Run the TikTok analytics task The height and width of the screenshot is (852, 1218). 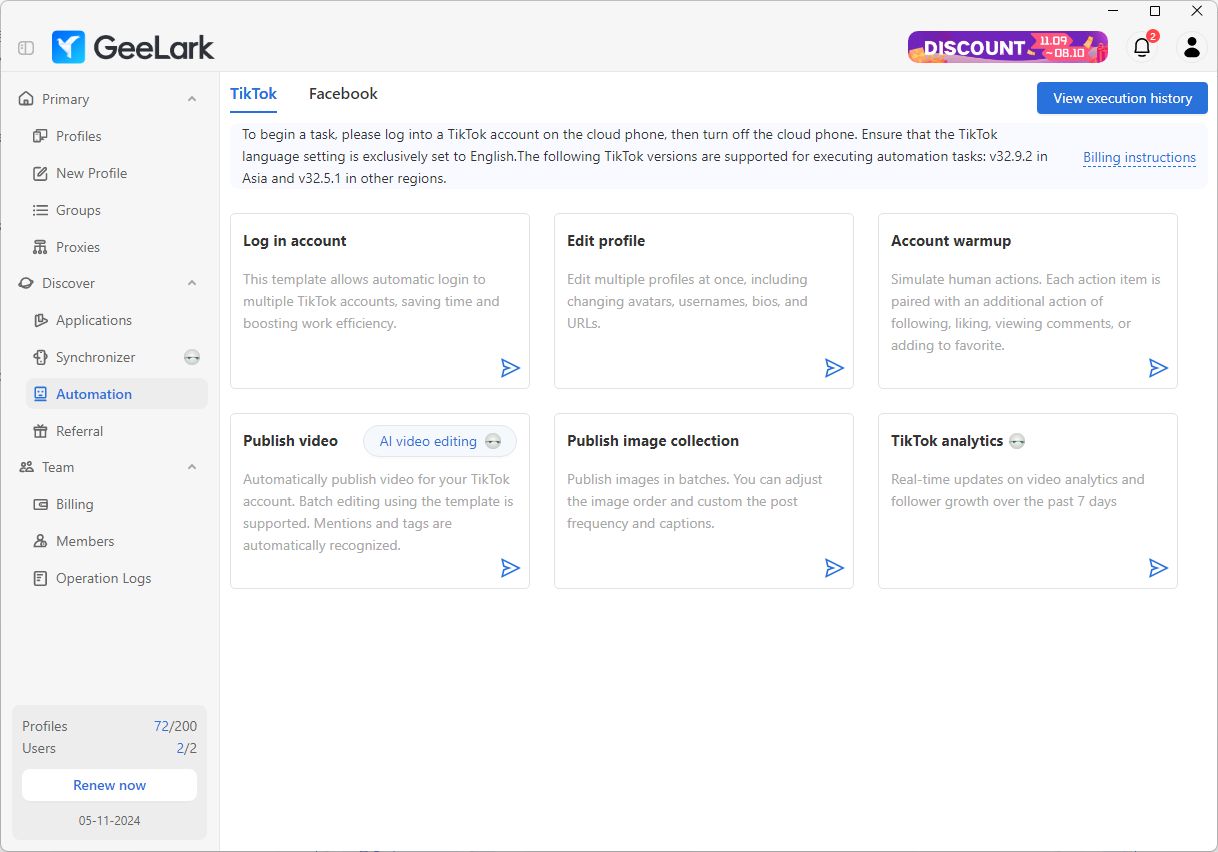click(x=1158, y=568)
